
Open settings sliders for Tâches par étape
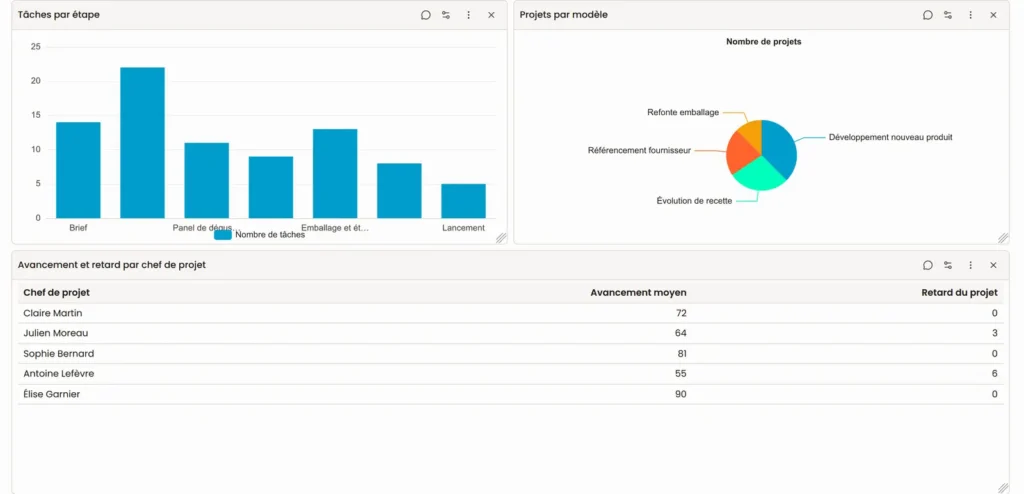click(x=446, y=15)
